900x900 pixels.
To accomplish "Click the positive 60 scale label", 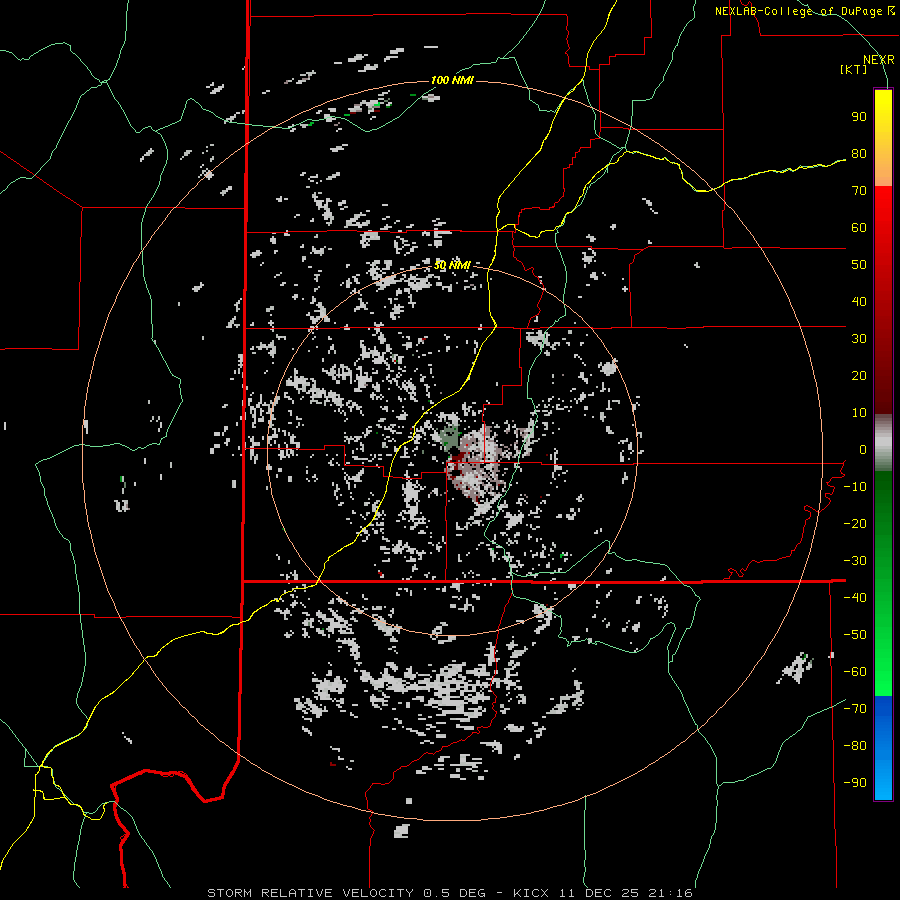I will click(859, 227).
